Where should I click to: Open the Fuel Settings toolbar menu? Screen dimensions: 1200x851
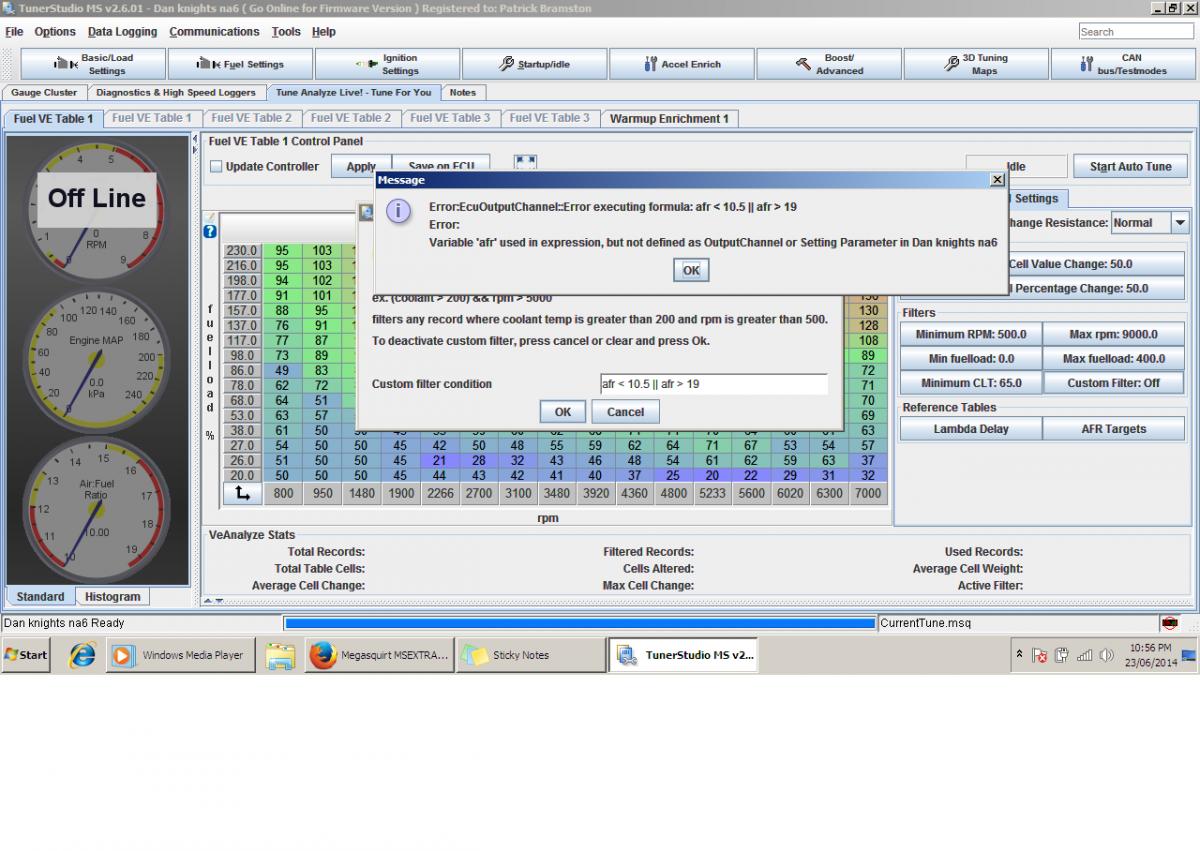(x=240, y=64)
